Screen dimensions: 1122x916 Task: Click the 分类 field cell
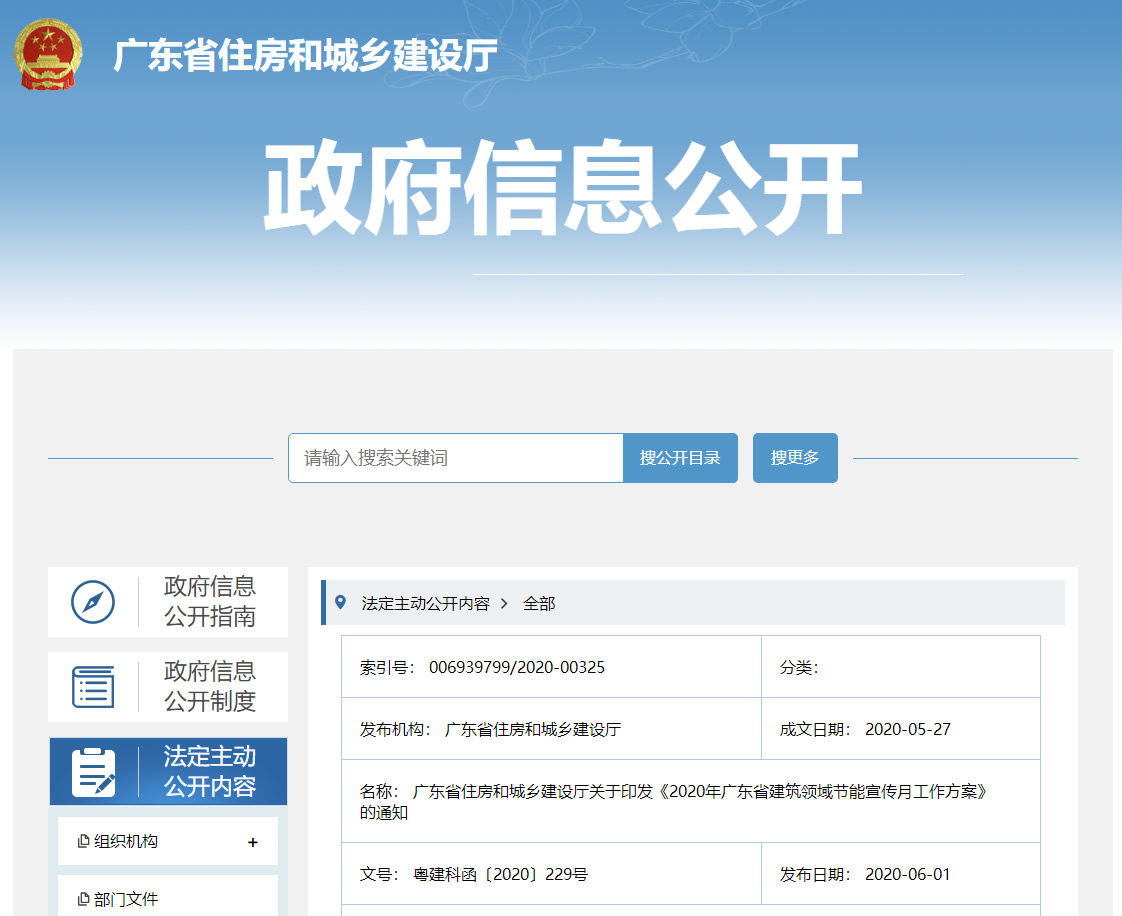point(901,666)
